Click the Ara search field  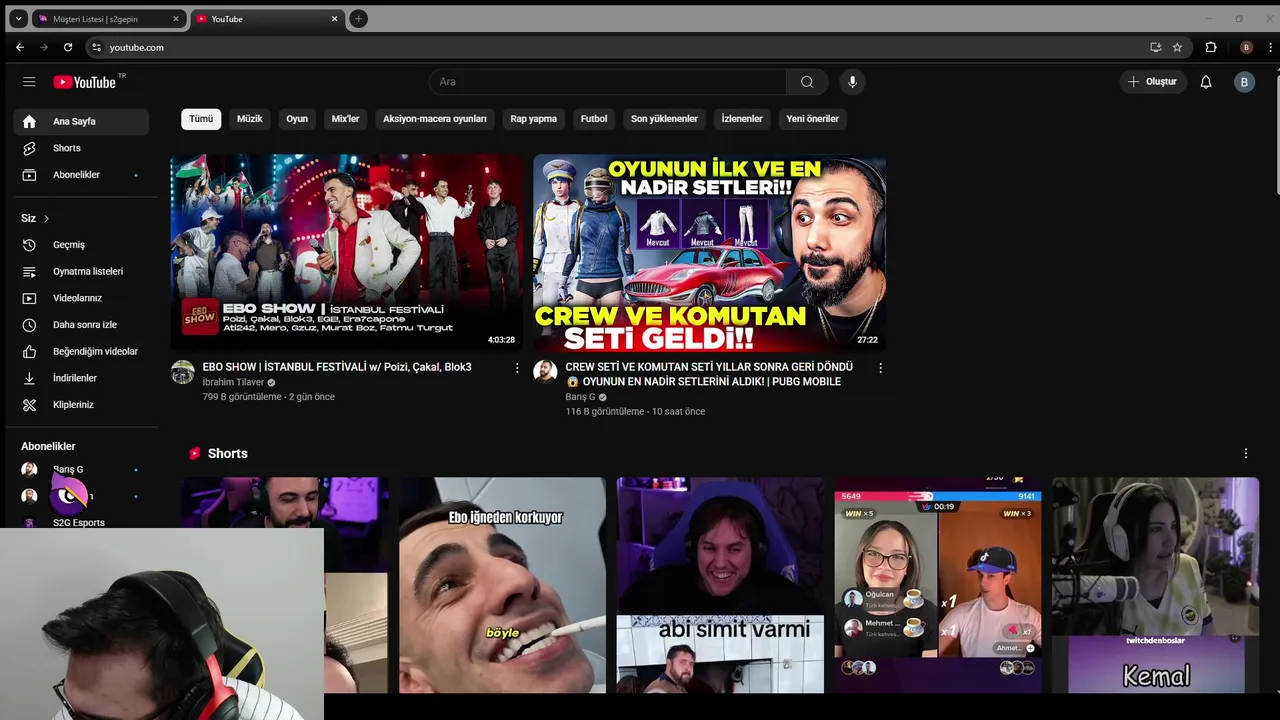point(608,82)
